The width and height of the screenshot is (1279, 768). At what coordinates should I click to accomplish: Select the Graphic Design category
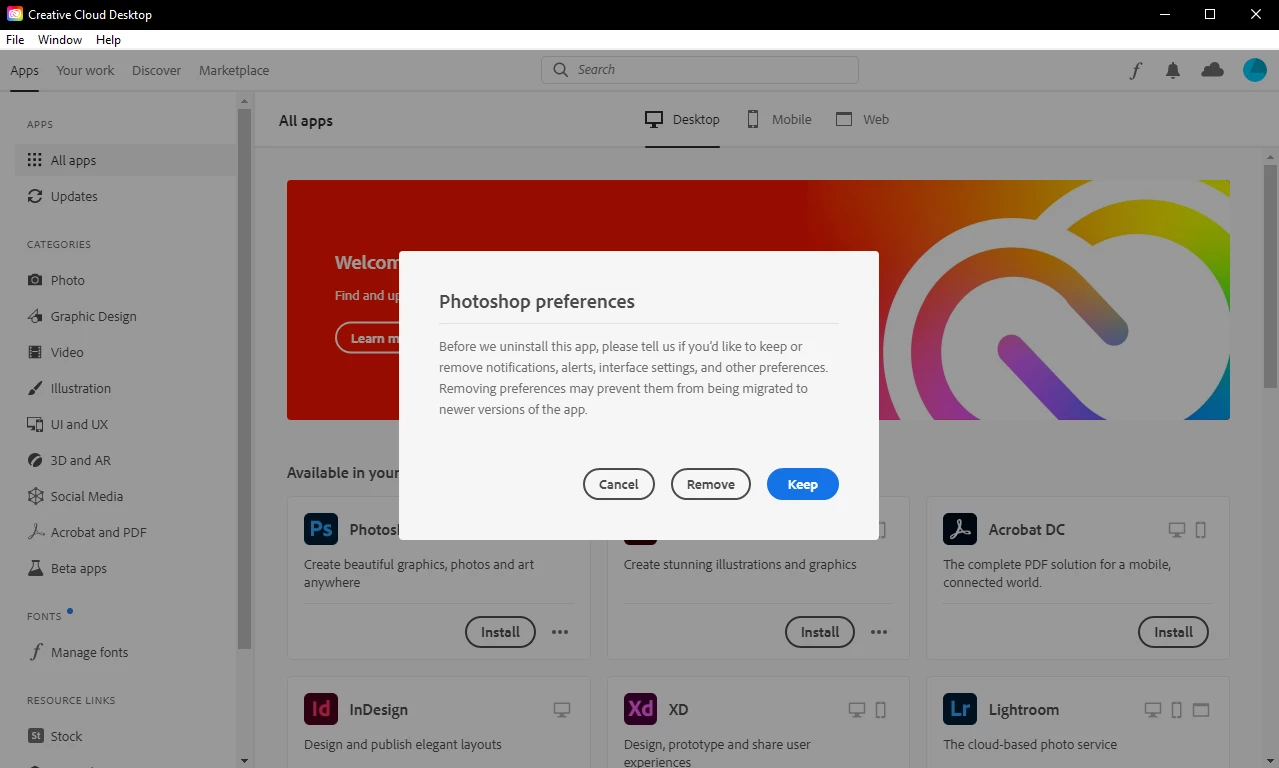[126, 316]
